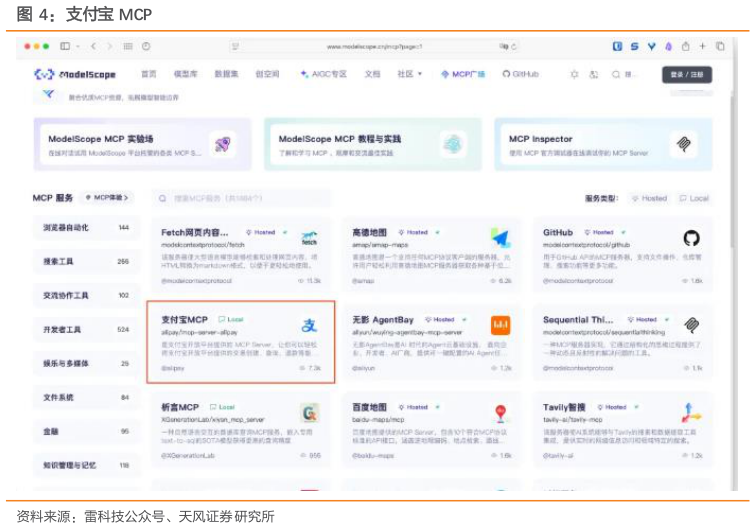Click the Alipay 支 logo icon
This screenshot has height=528, width=755.
[309, 325]
